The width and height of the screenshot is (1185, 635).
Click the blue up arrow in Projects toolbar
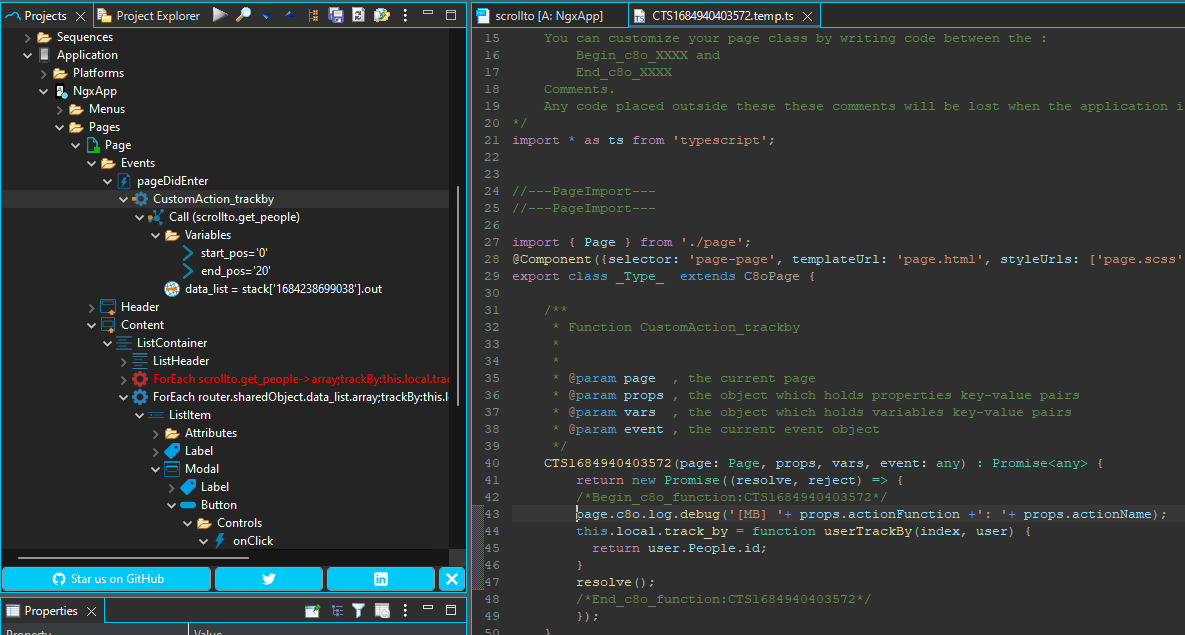(x=288, y=15)
